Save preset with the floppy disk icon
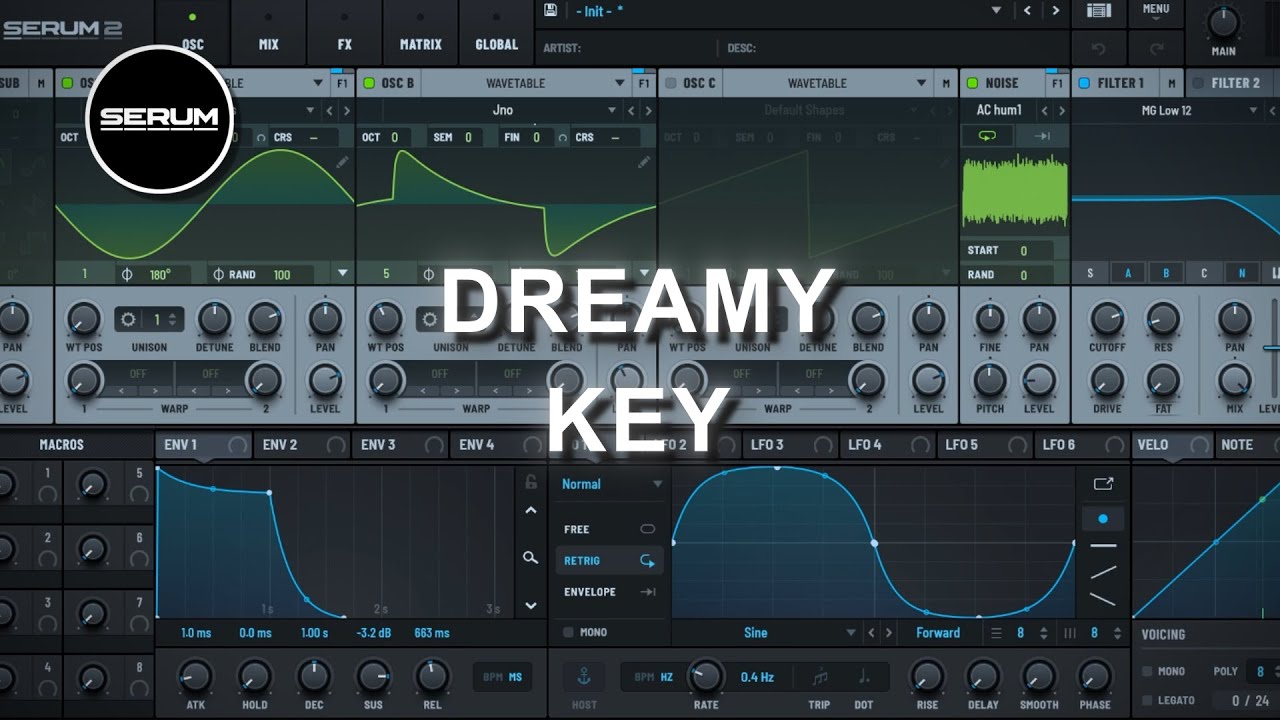1280x720 pixels. 550,10
